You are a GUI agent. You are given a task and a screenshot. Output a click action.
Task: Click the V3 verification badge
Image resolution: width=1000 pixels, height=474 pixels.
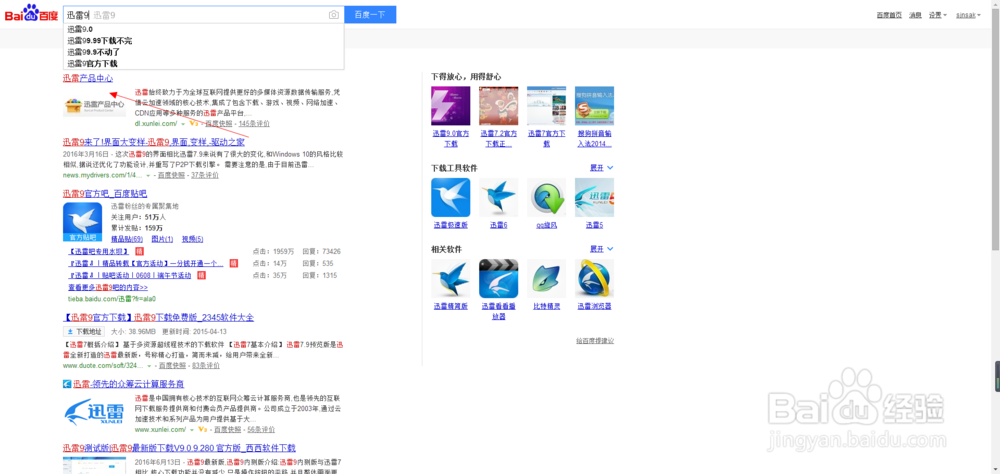193,123
